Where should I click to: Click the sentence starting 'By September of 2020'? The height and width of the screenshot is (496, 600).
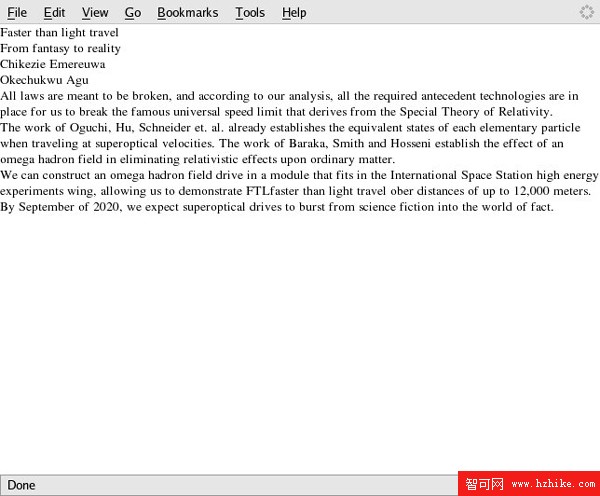[276, 207]
